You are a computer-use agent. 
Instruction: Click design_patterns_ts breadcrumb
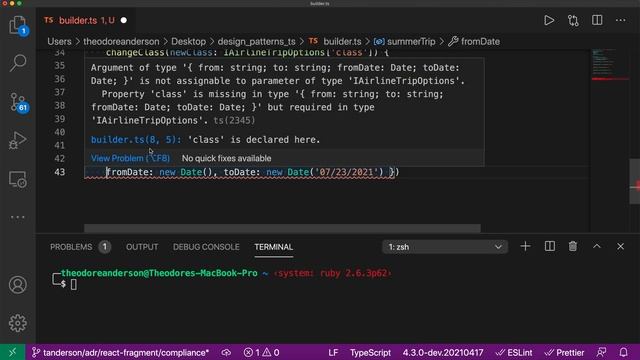pyautogui.click(x=256, y=42)
